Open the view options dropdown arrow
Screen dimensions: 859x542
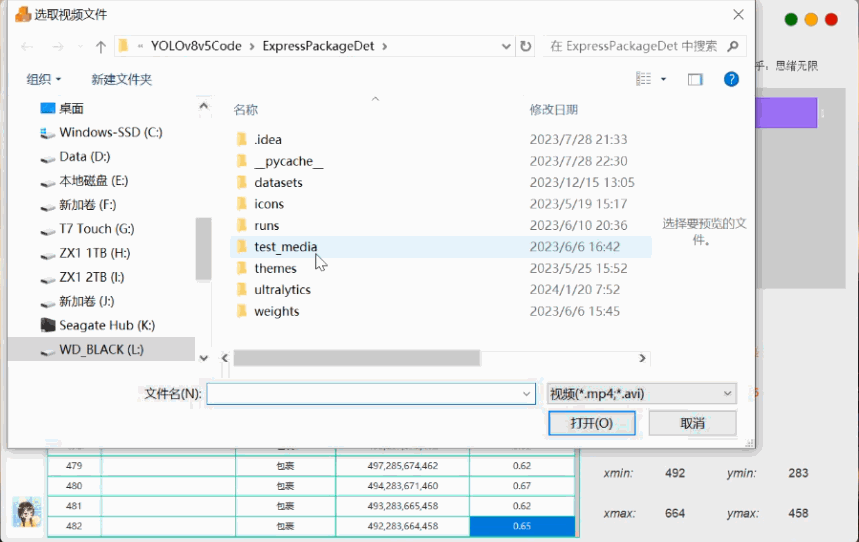tap(663, 79)
